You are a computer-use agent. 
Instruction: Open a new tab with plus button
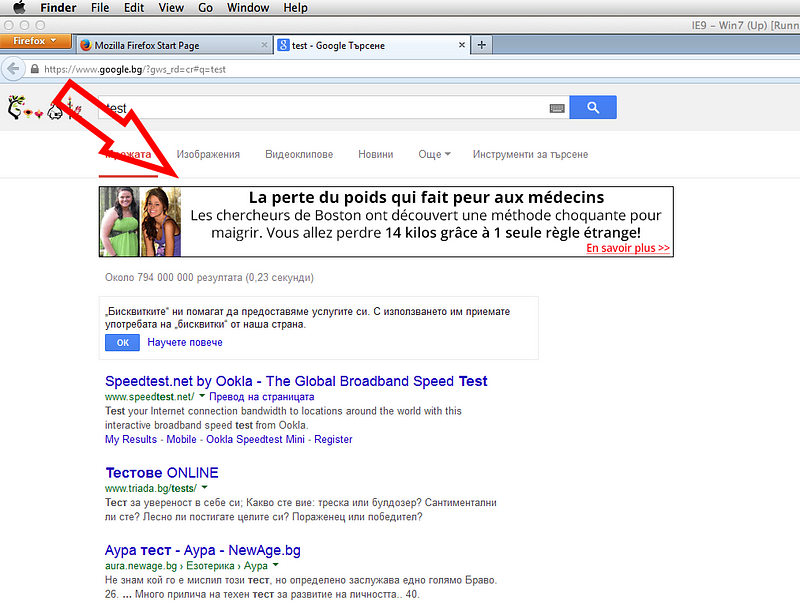pos(481,45)
